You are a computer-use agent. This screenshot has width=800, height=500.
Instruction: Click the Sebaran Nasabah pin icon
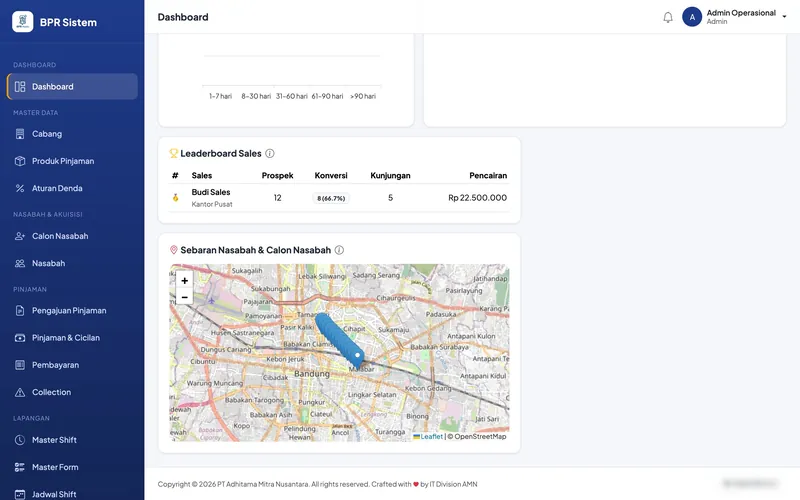tap(173, 250)
